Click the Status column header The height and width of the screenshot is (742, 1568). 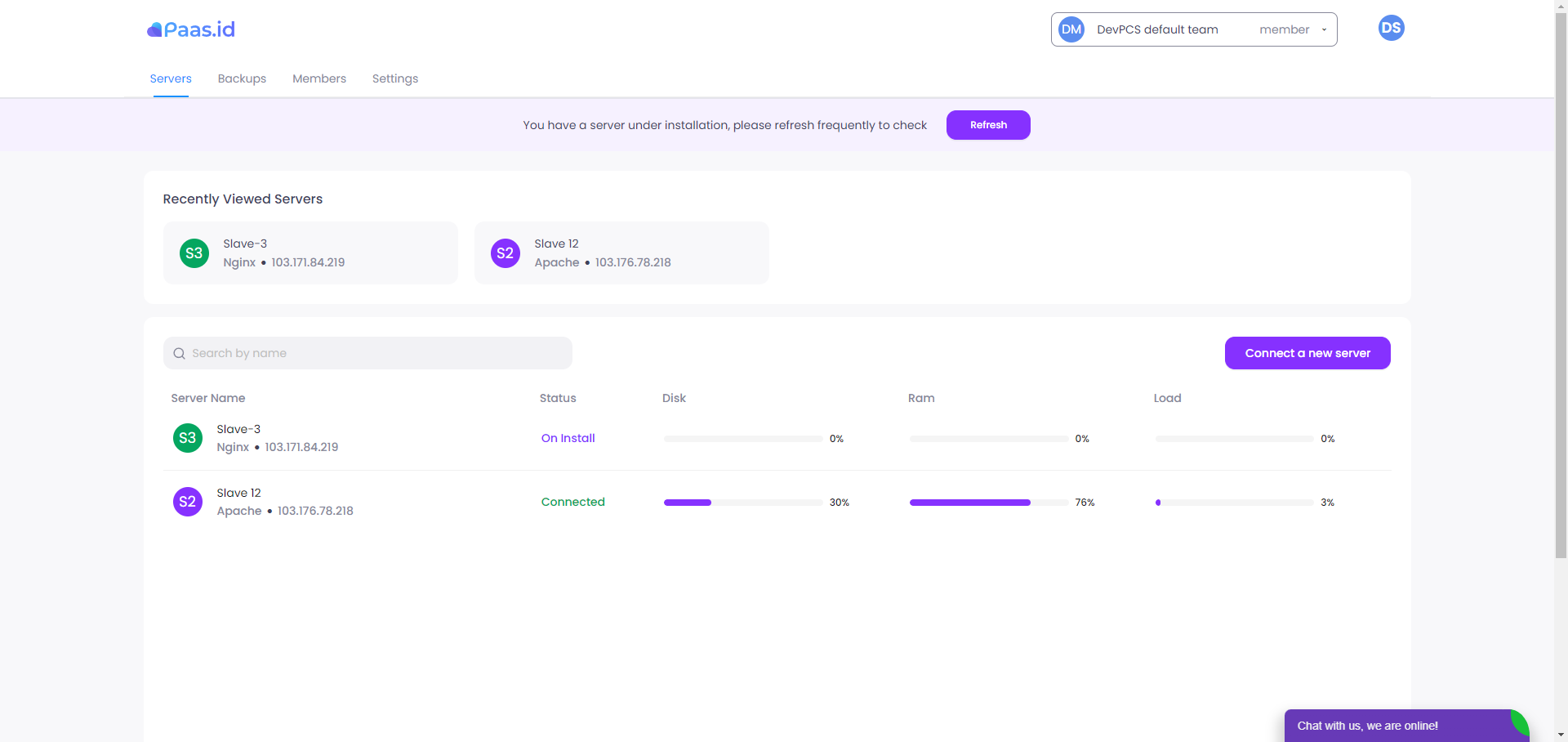(x=558, y=398)
